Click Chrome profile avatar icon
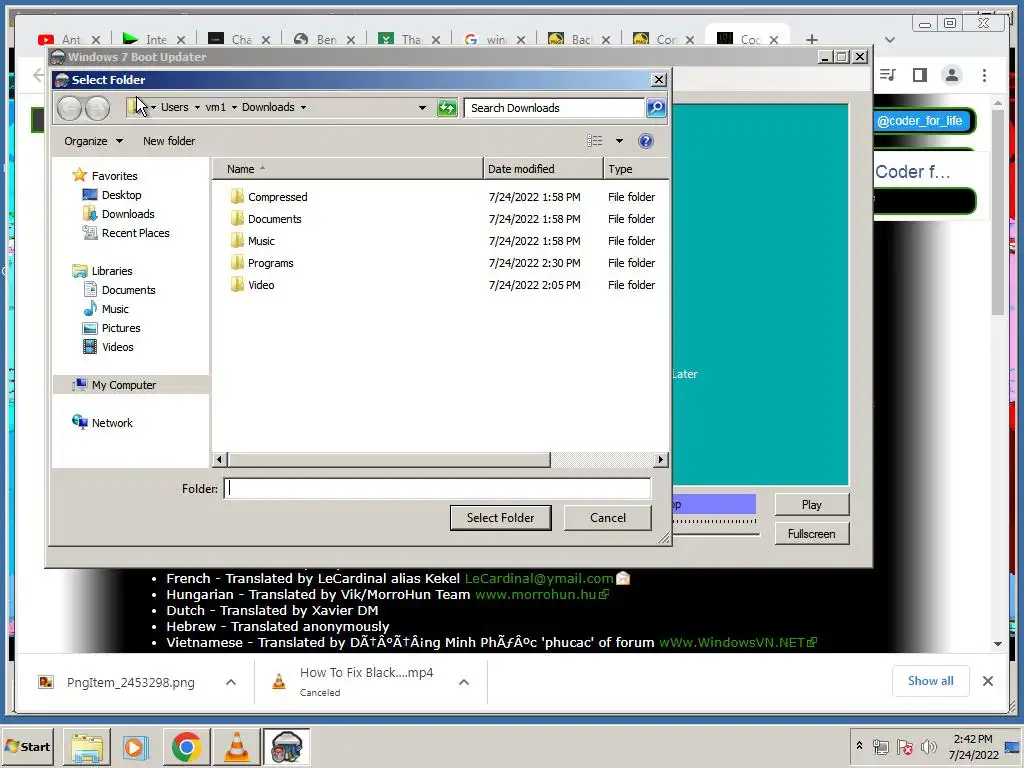 tap(952, 75)
